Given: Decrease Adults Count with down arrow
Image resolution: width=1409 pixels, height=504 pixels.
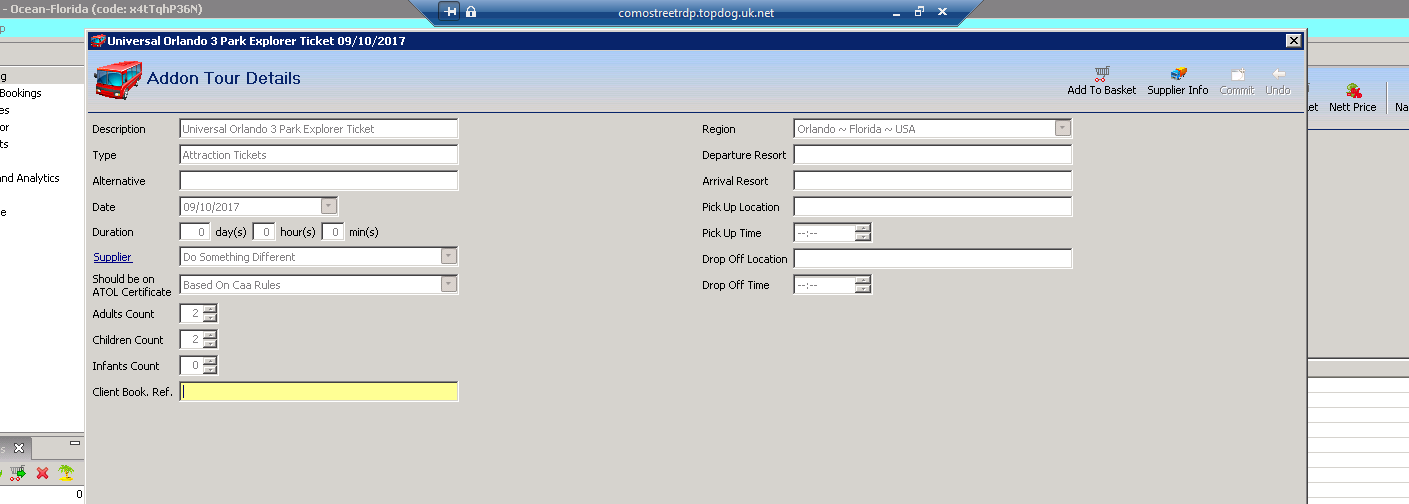Looking at the screenshot, I should pyautogui.click(x=209, y=318).
